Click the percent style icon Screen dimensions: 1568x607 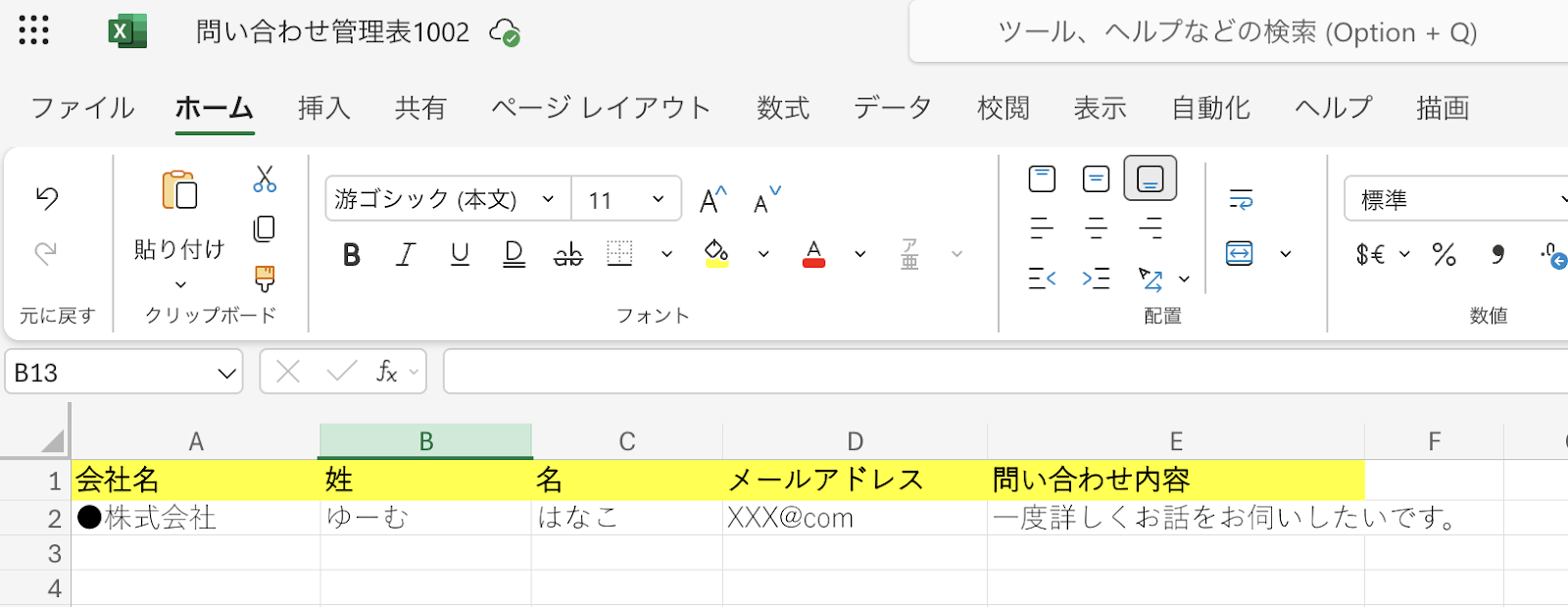tap(1444, 255)
